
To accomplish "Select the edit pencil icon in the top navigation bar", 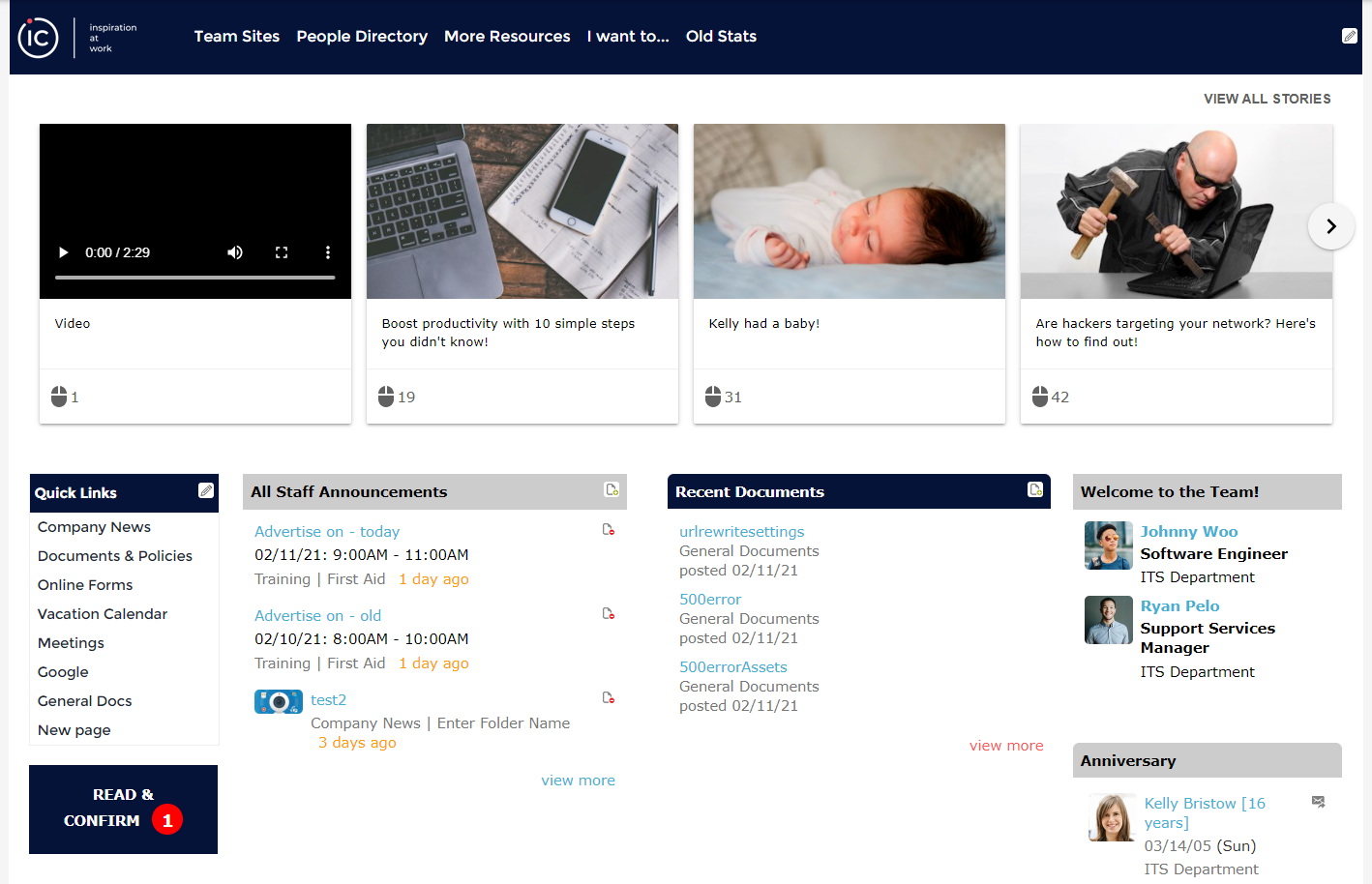I will click(1351, 36).
